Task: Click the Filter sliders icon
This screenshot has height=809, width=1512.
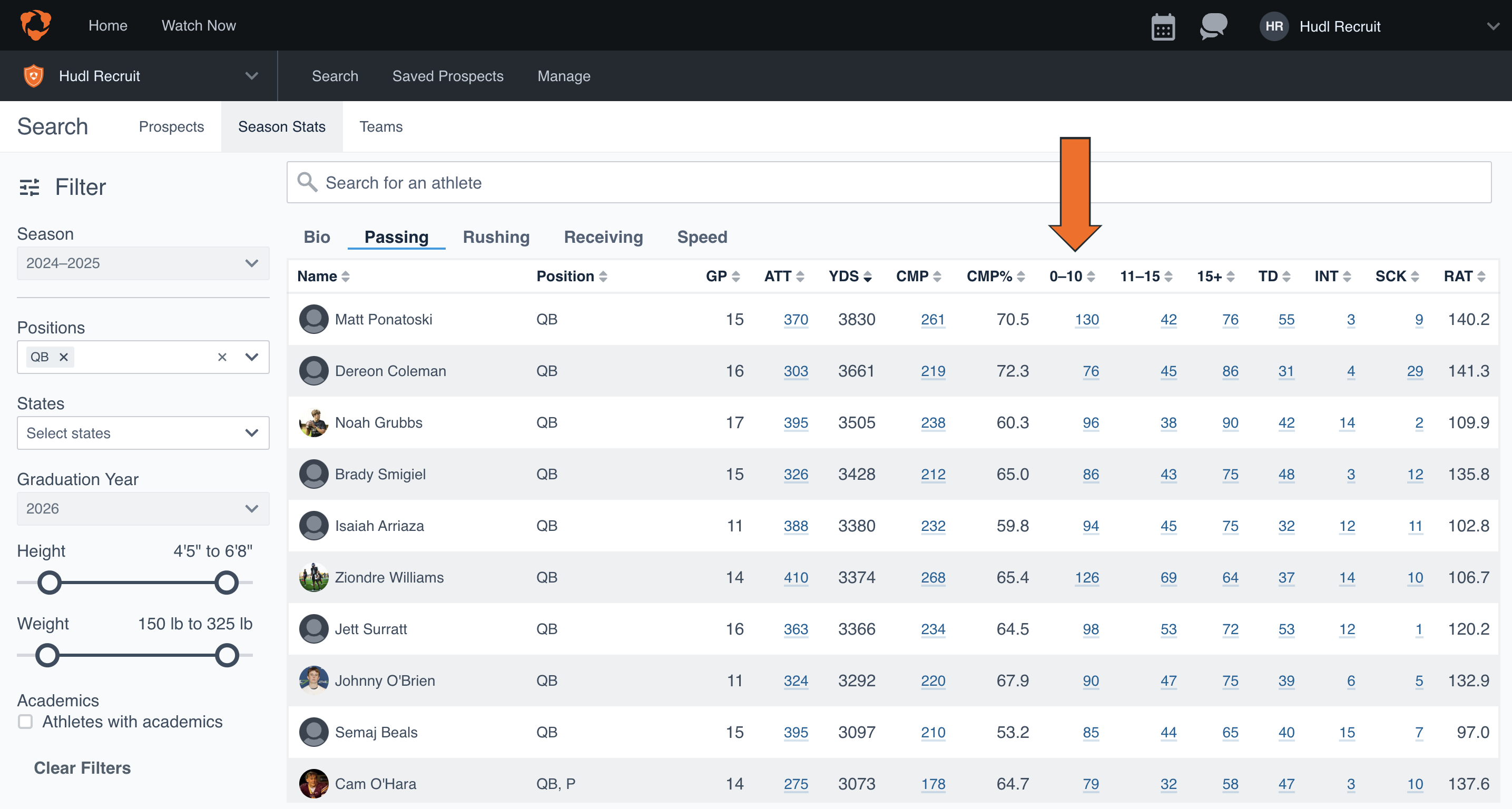Action: point(29,186)
